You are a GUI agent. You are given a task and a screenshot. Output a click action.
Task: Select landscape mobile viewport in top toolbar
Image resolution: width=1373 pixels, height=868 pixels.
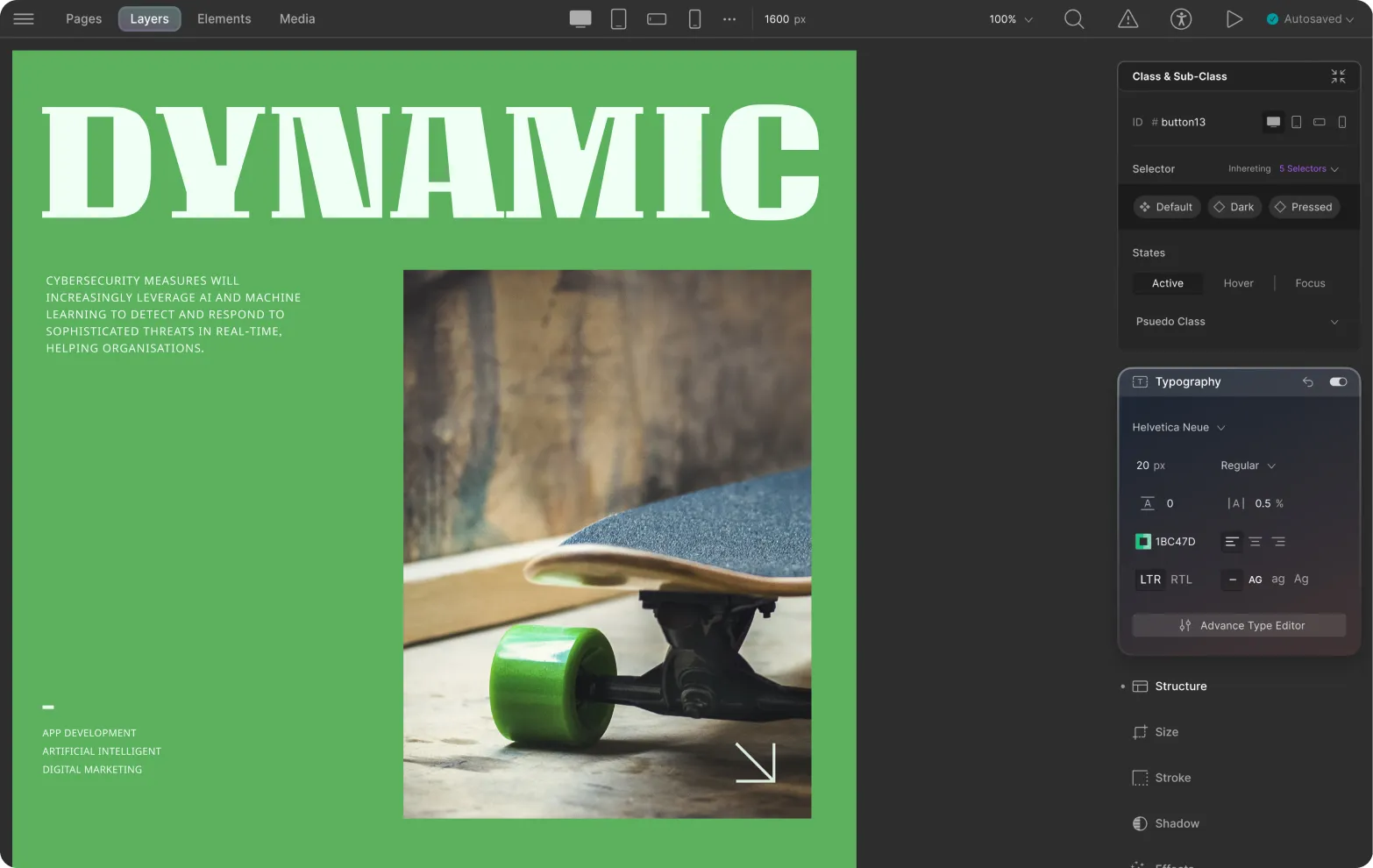[657, 18]
